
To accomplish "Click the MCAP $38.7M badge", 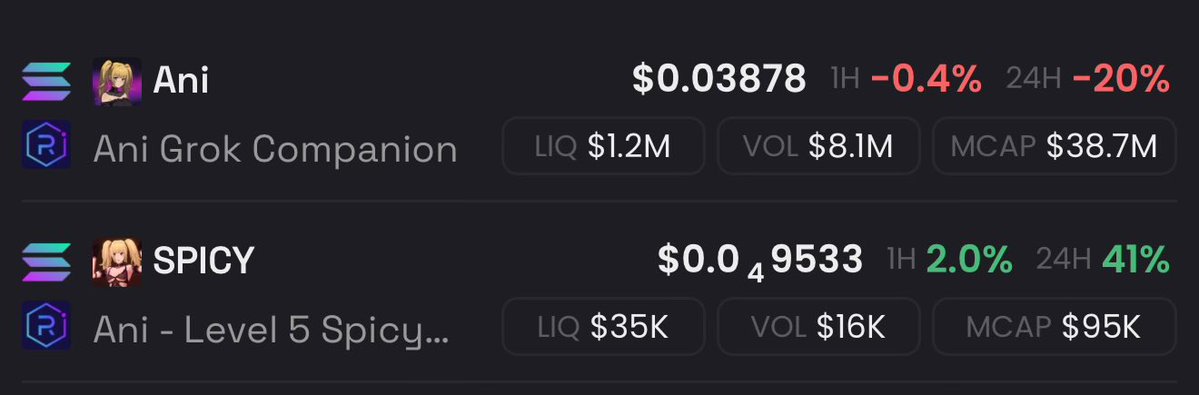I will tap(1054, 146).
